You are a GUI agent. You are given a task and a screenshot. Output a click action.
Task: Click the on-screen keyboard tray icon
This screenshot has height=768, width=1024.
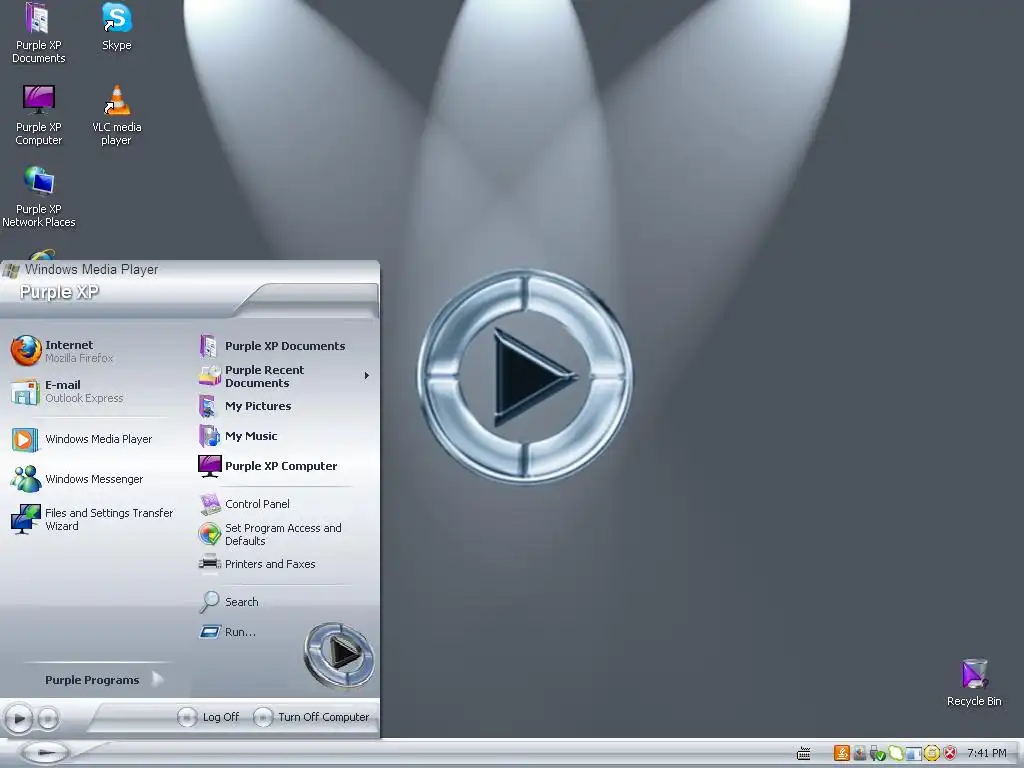tap(804, 754)
